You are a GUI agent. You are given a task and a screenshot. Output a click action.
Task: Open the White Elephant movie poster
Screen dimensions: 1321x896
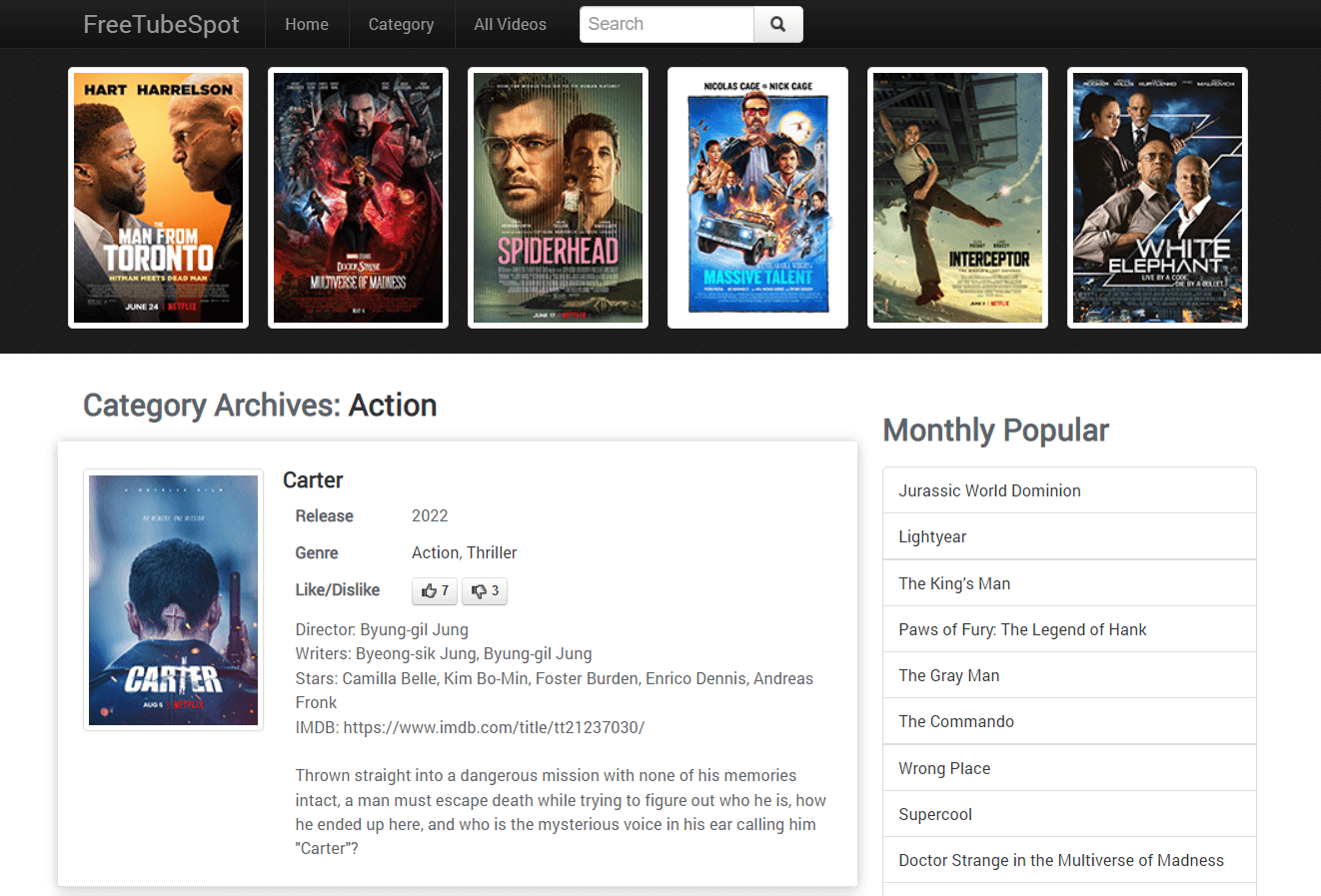coord(1157,198)
